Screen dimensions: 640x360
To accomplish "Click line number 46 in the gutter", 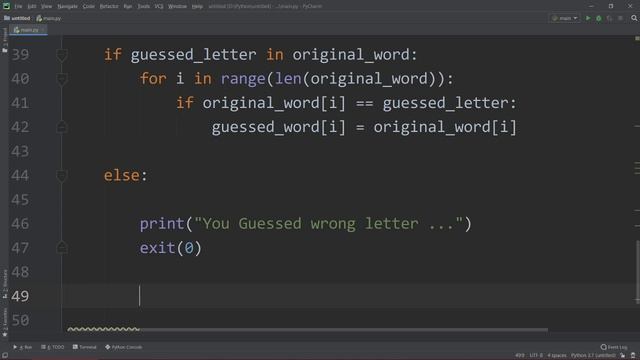I will pos(20,224).
